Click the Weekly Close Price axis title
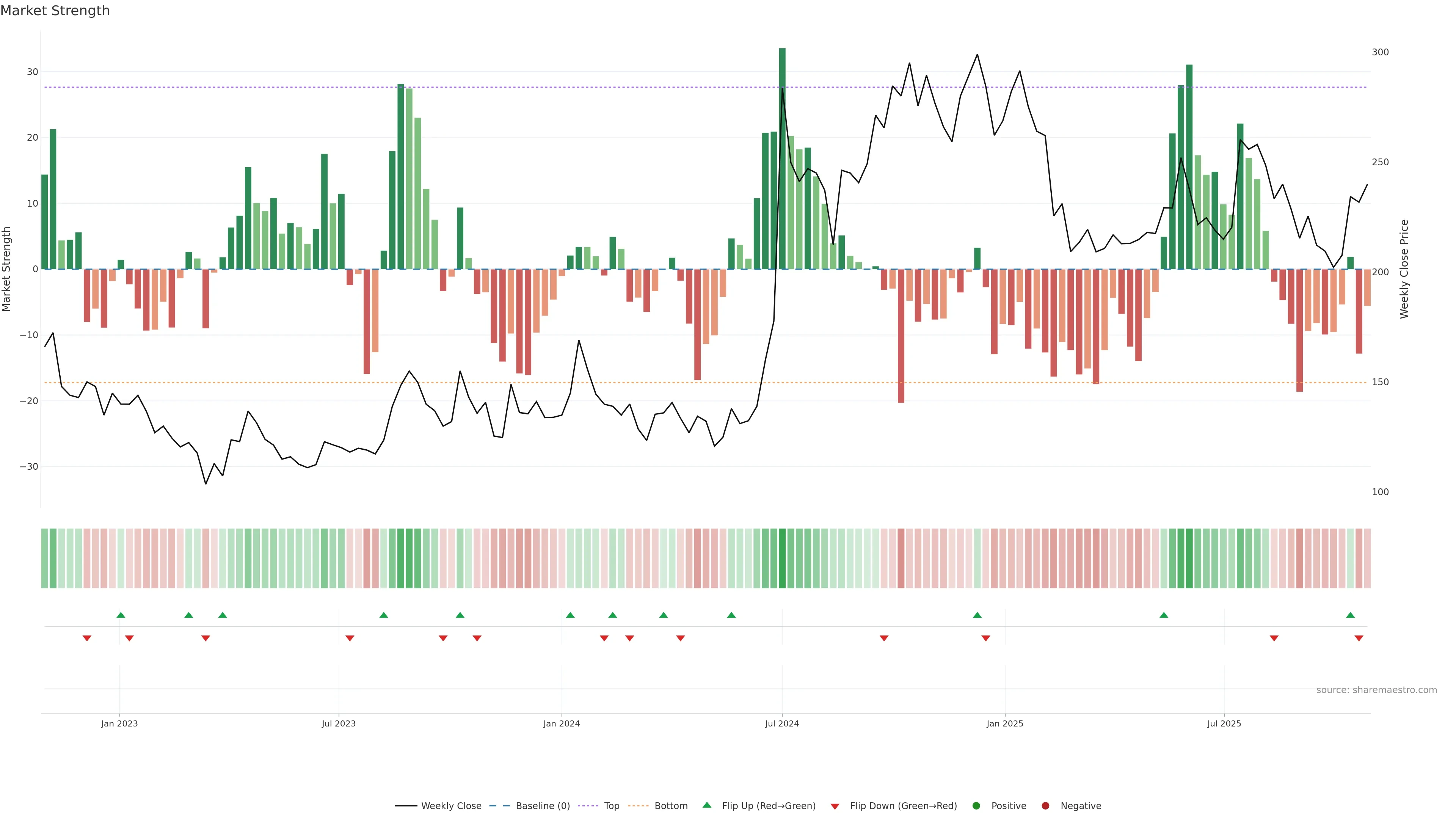Image resolution: width=1456 pixels, height=819 pixels. 1404,269
